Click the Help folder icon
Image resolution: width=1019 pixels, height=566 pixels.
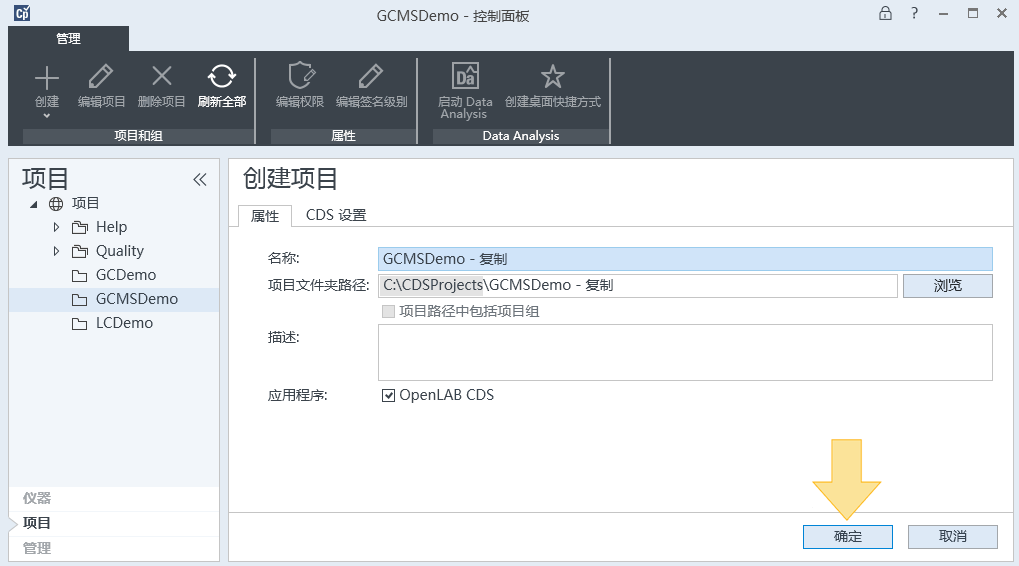coord(80,227)
